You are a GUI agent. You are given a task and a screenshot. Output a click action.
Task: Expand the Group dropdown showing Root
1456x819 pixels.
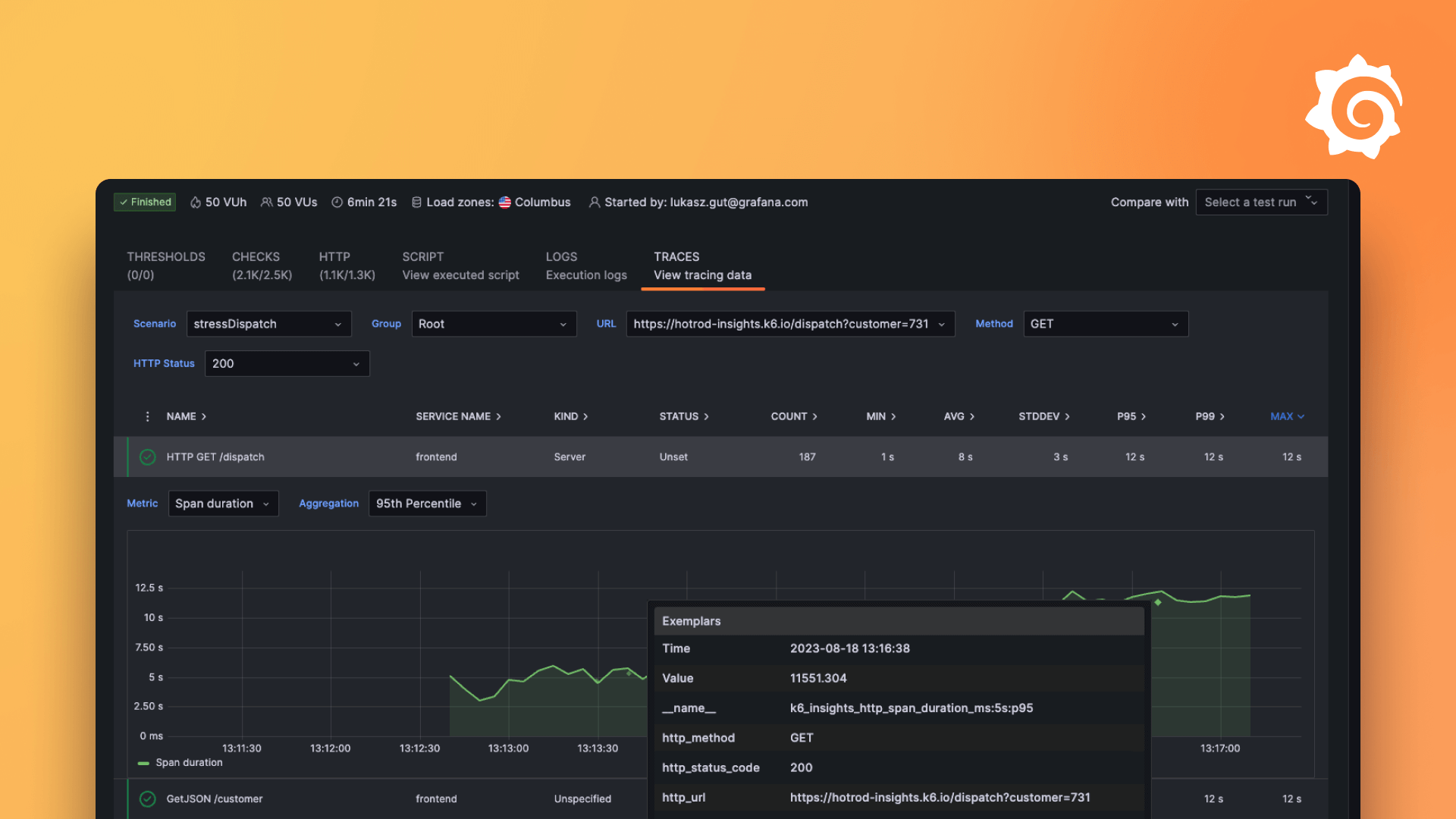click(x=490, y=323)
